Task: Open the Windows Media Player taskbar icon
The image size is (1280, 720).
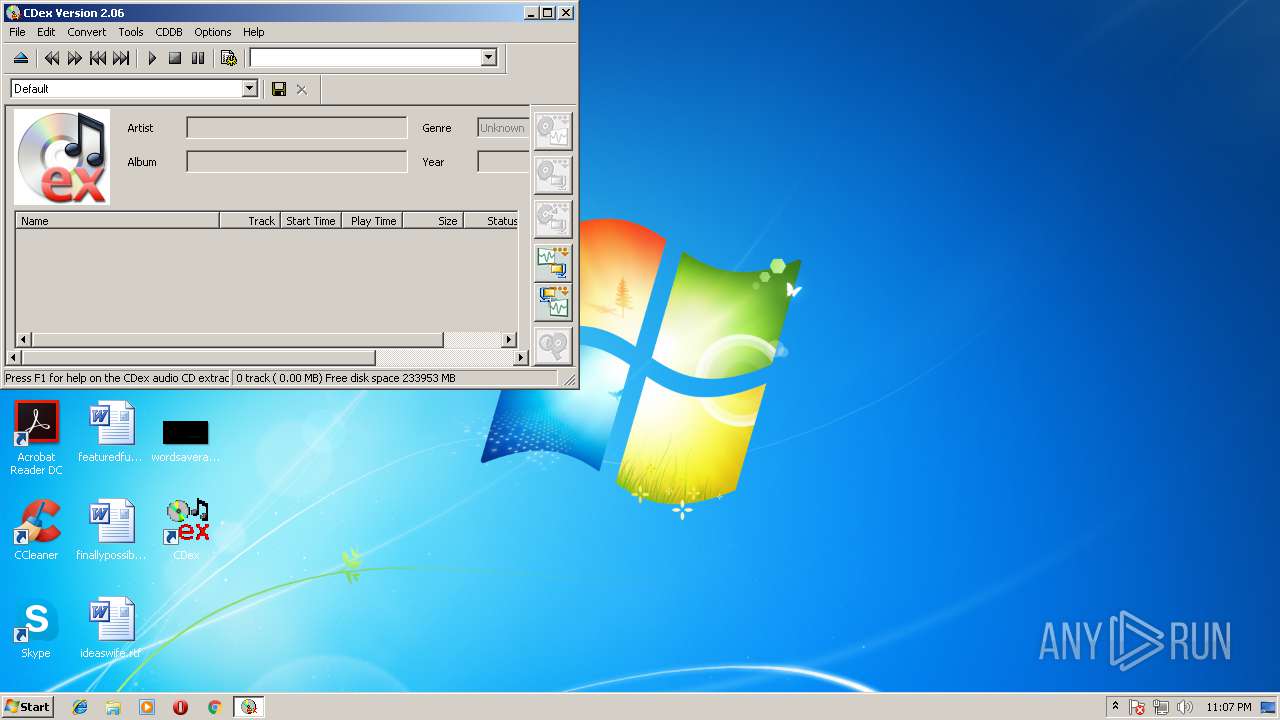Action: click(x=147, y=707)
